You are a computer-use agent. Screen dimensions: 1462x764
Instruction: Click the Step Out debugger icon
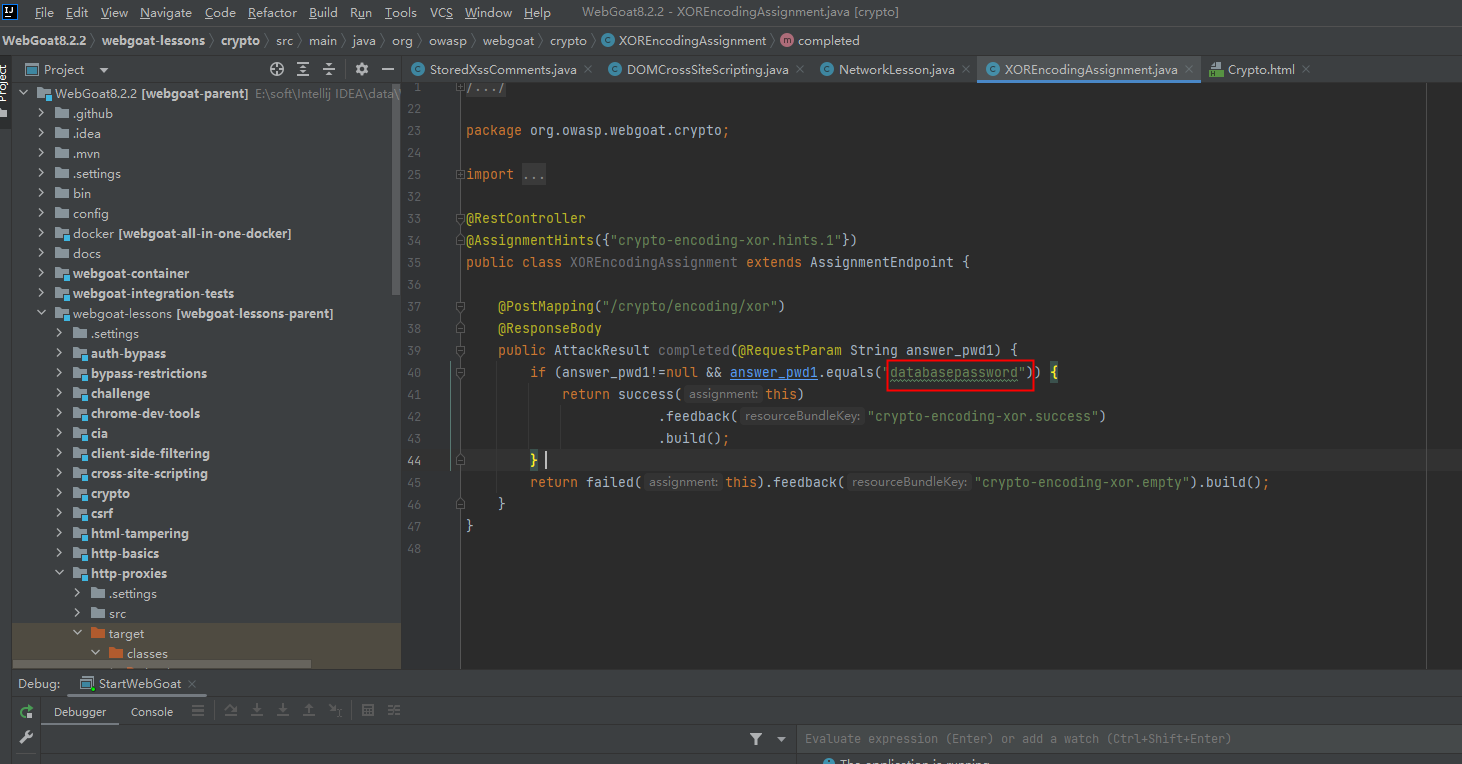click(309, 710)
